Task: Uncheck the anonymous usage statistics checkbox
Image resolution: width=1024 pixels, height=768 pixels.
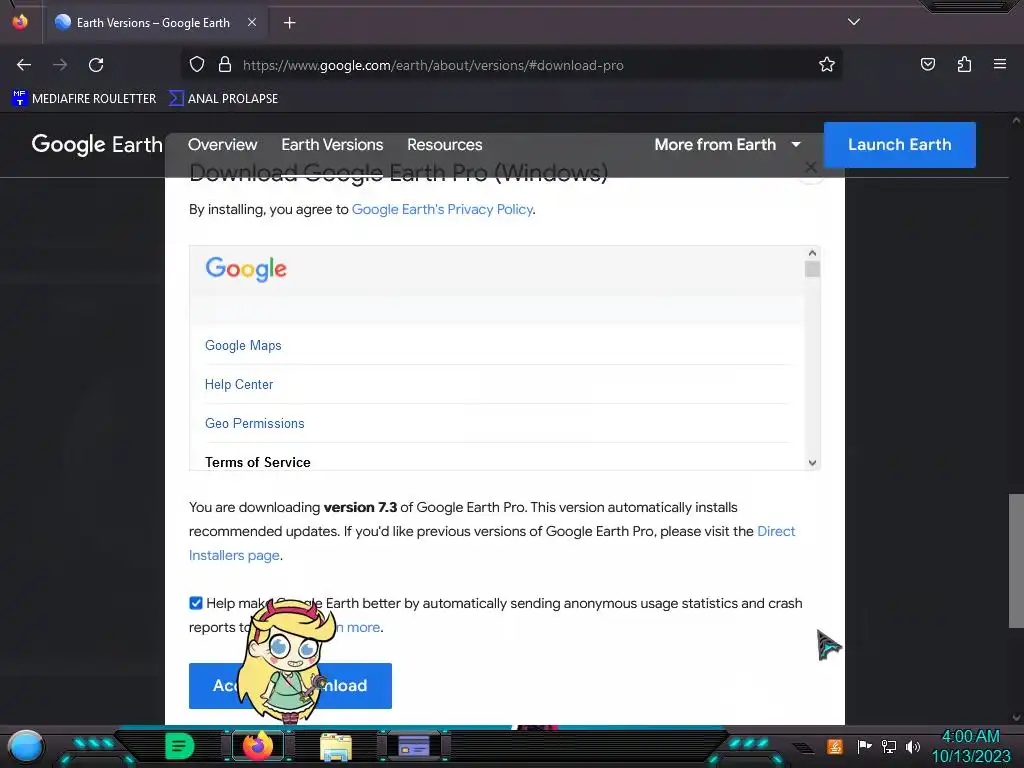Action: point(196,603)
